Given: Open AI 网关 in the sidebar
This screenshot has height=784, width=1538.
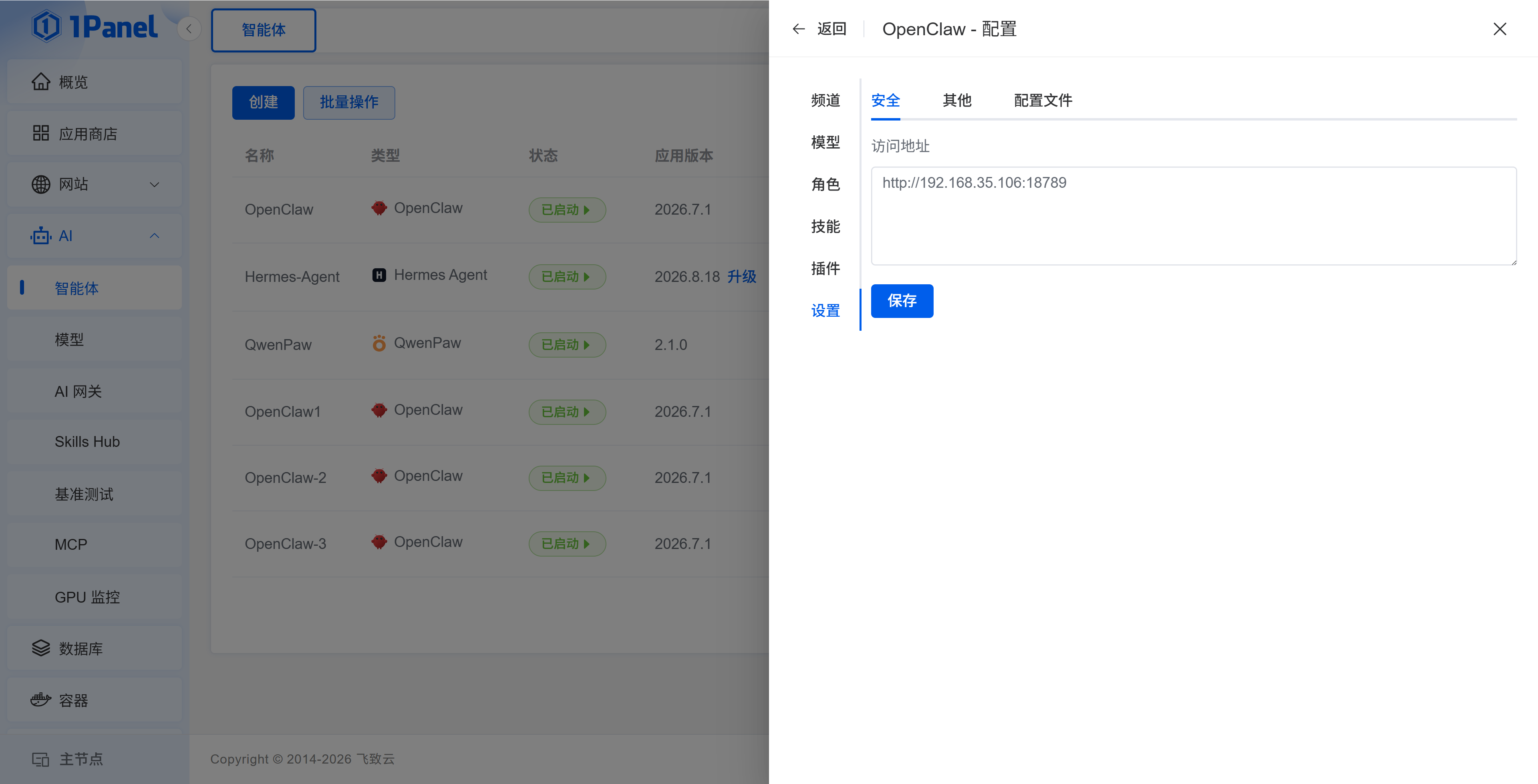Looking at the screenshot, I should [x=95, y=391].
